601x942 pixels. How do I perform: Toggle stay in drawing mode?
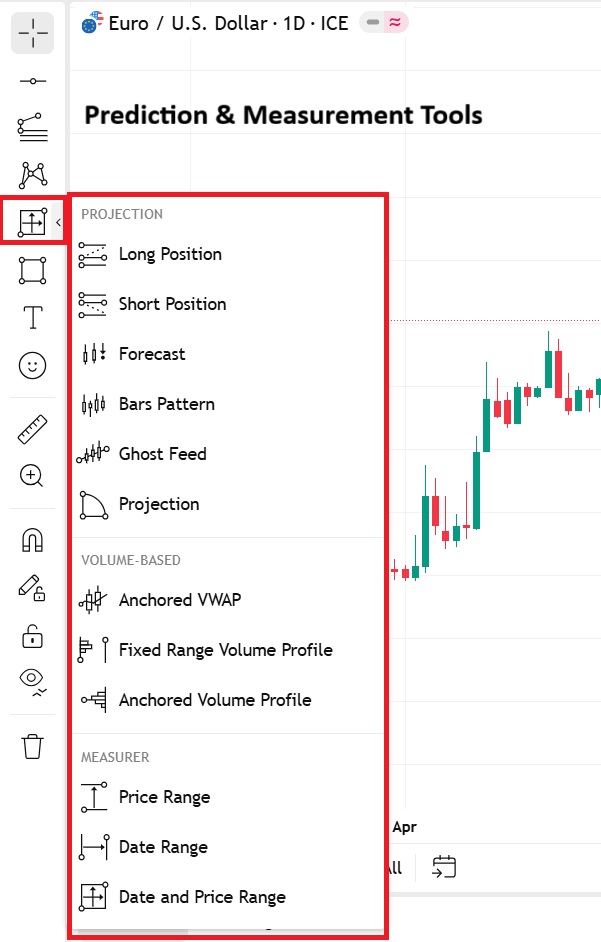pyautogui.click(x=33, y=588)
